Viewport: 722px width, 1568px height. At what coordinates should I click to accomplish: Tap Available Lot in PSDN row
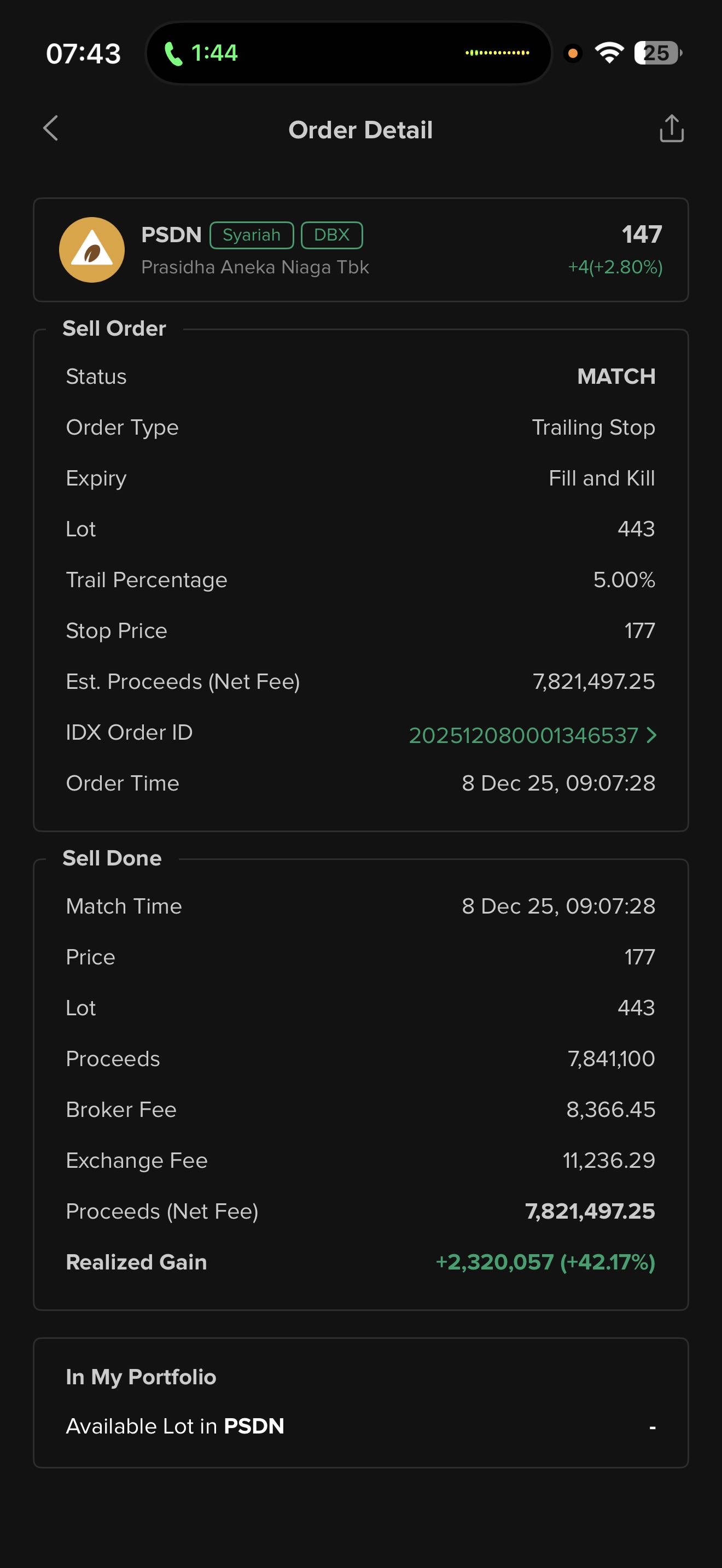[360, 1426]
